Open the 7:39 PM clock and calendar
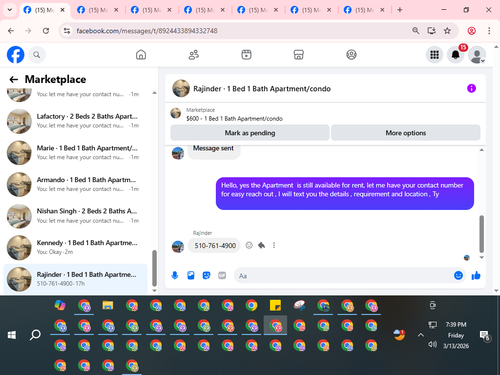 click(456, 335)
